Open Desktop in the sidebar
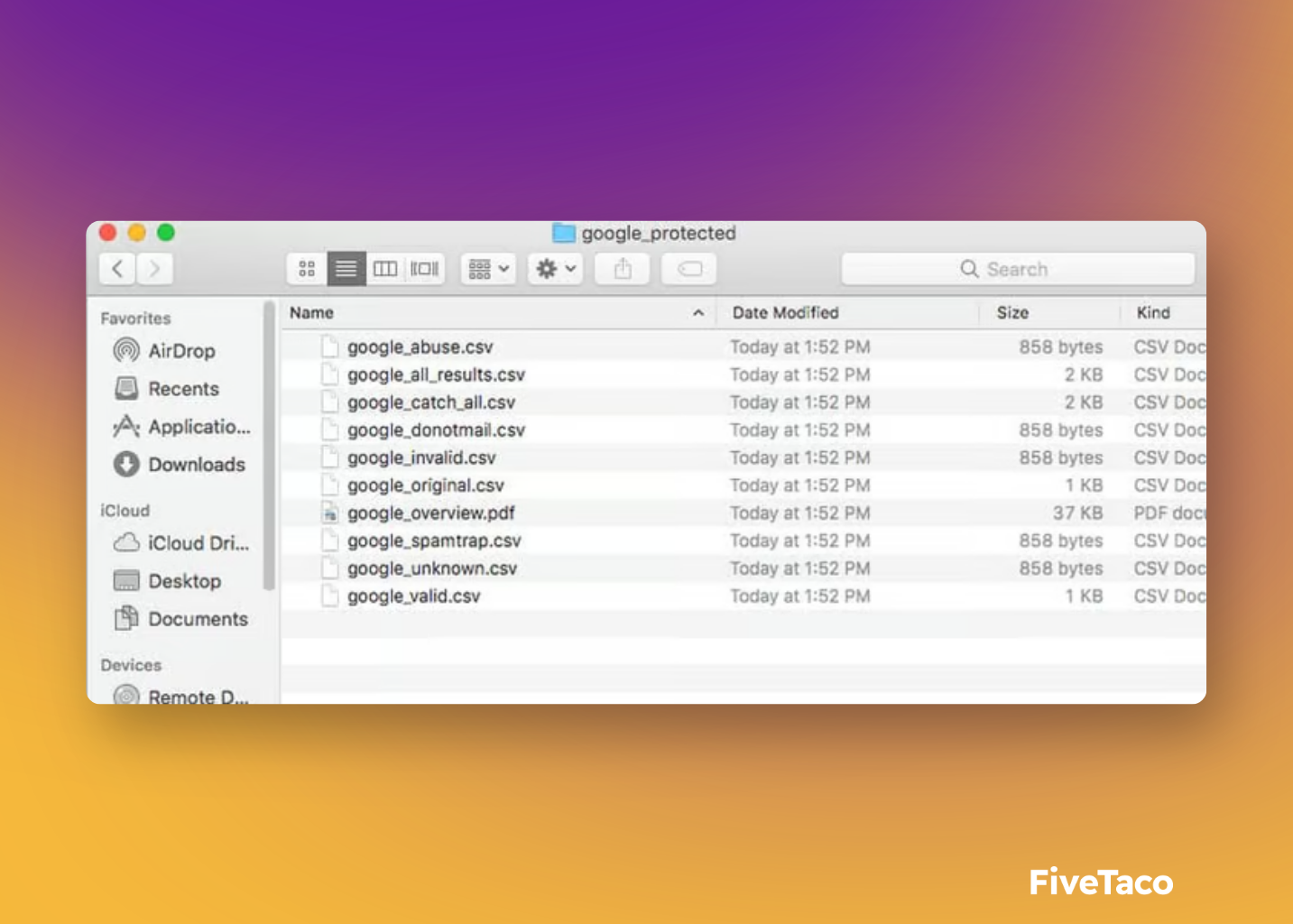 [x=168, y=580]
